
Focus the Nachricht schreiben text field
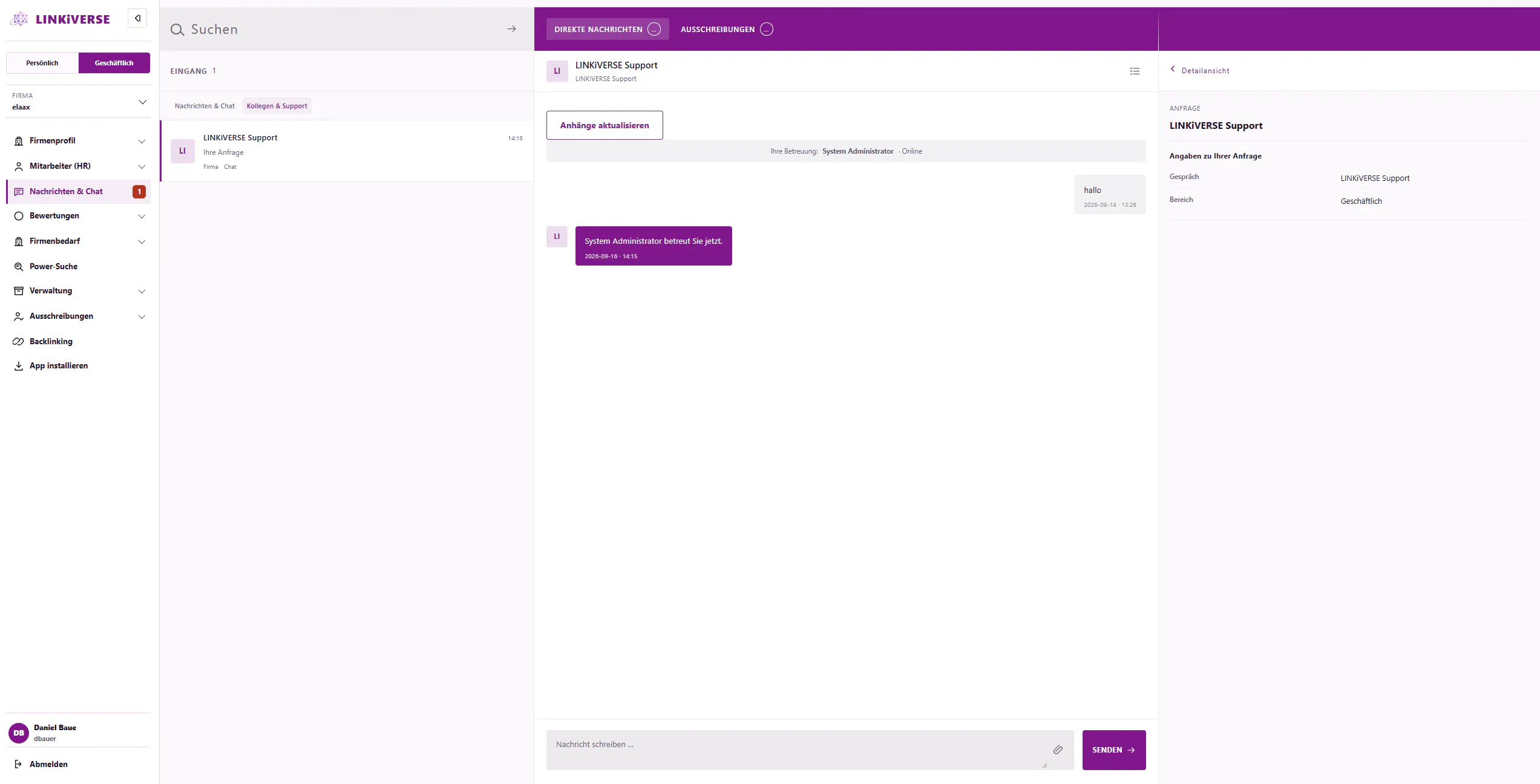(x=810, y=750)
